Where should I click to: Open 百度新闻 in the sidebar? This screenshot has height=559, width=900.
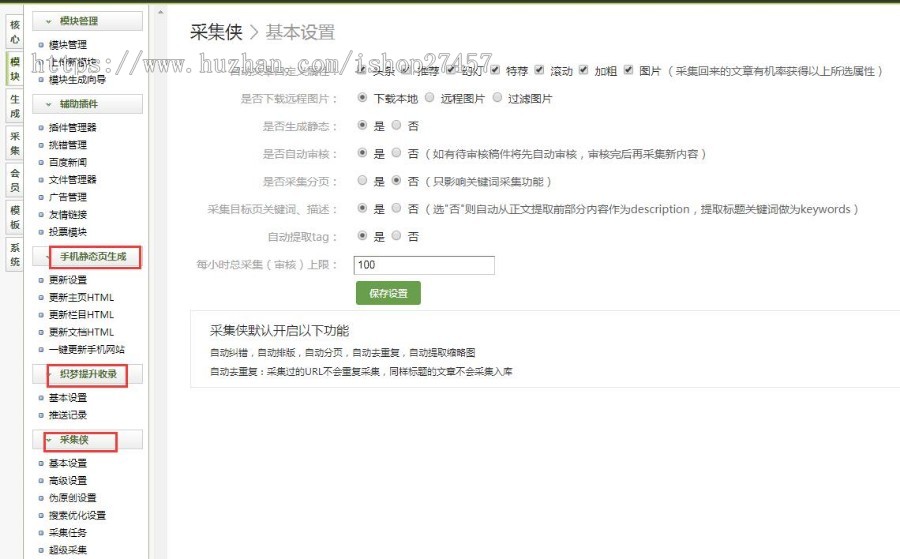click(x=68, y=162)
